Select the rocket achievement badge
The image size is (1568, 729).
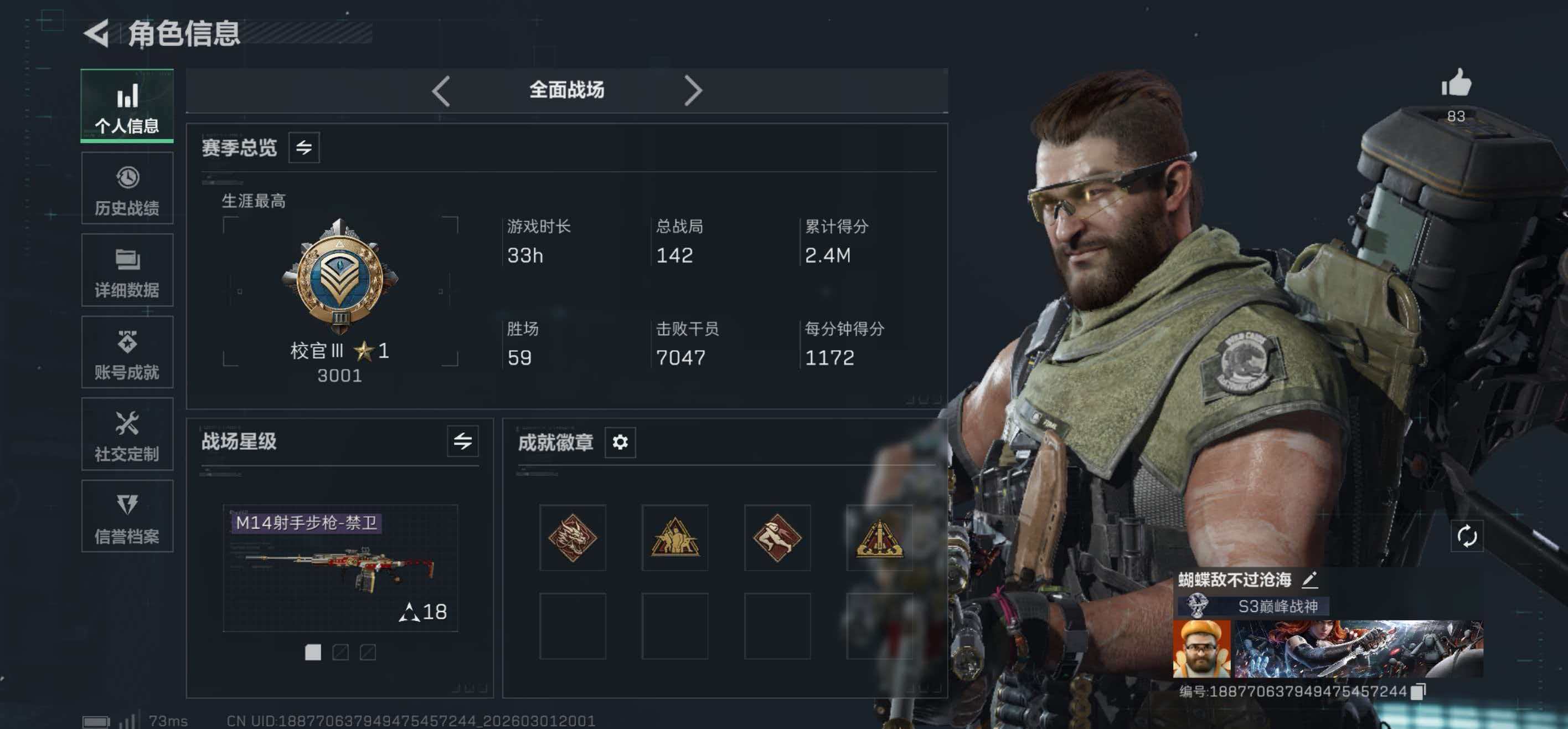(x=880, y=537)
